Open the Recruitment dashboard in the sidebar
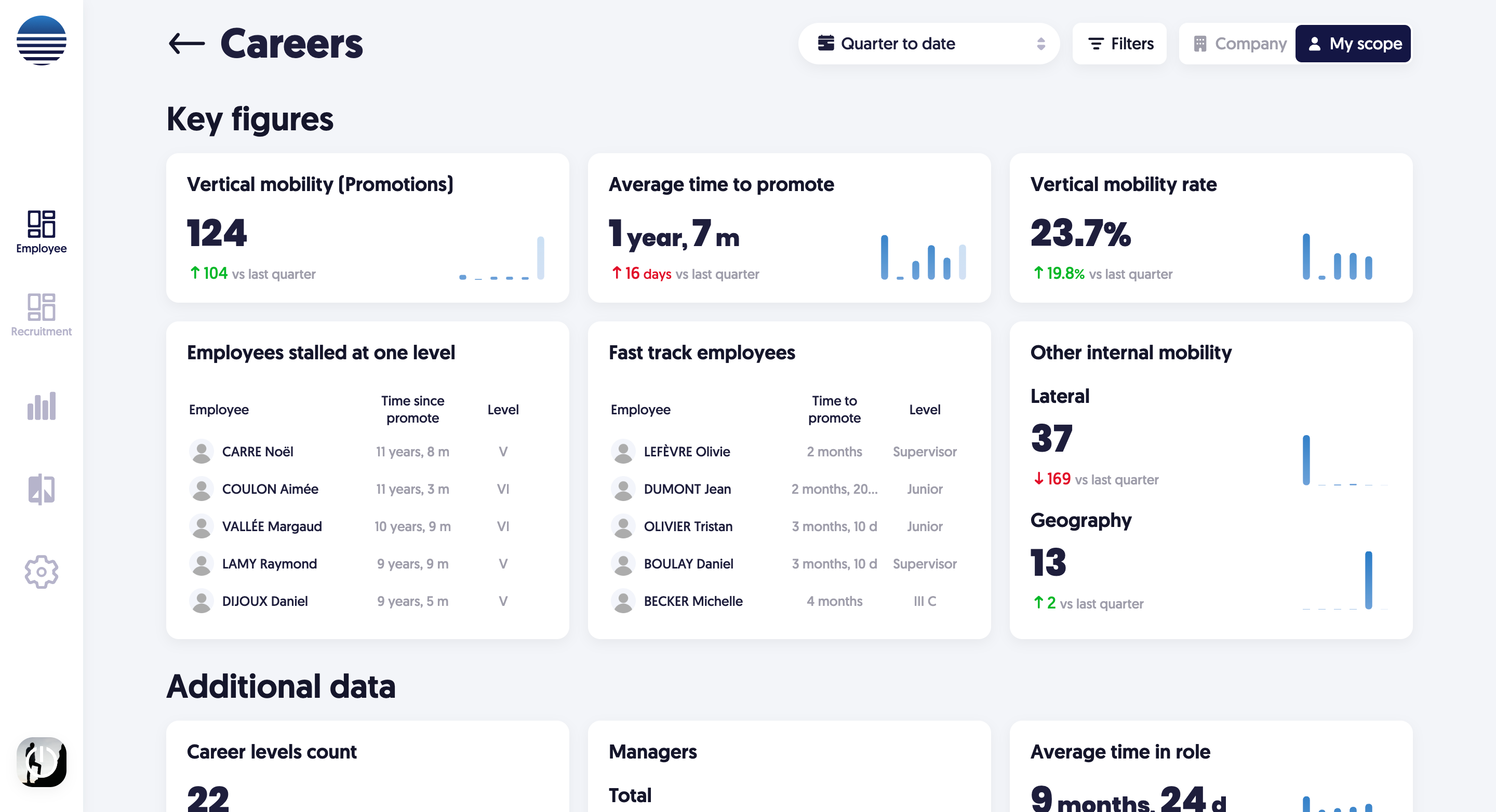 point(41,315)
